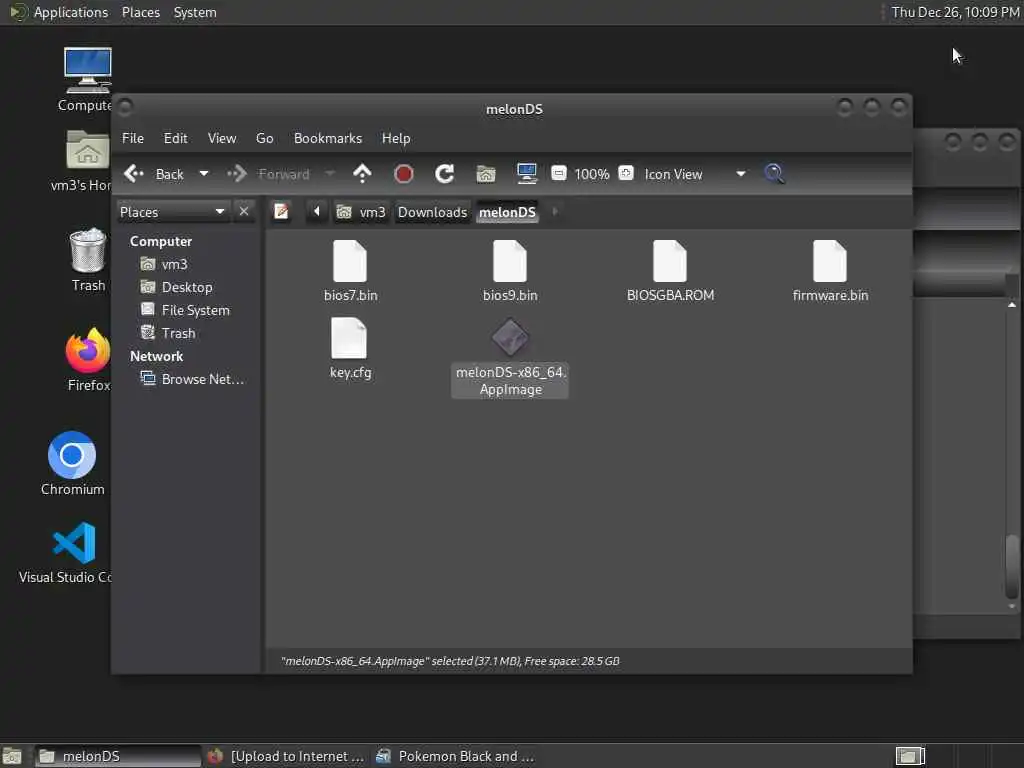Open the Places menu in top panel
The image size is (1024, 768).
tap(140, 12)
